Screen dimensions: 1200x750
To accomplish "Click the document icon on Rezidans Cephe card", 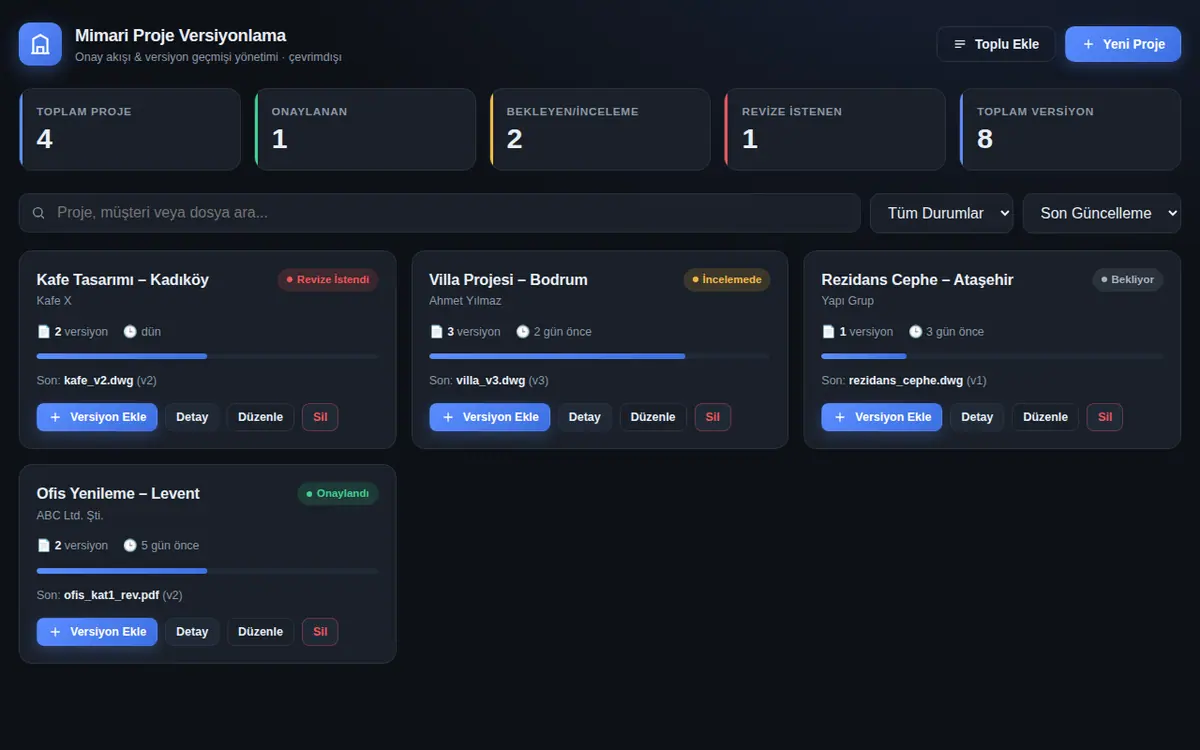I will pyautogui.click(x=828, y=331).
